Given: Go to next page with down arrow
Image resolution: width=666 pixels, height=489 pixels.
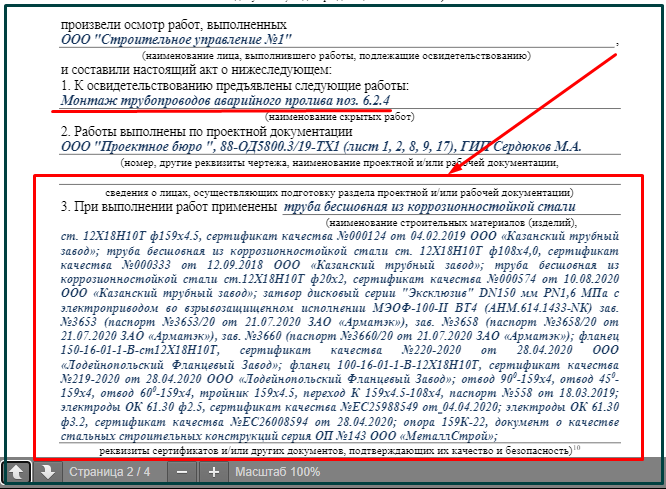Looking at the screenshot, I should [x=47, y=472].
